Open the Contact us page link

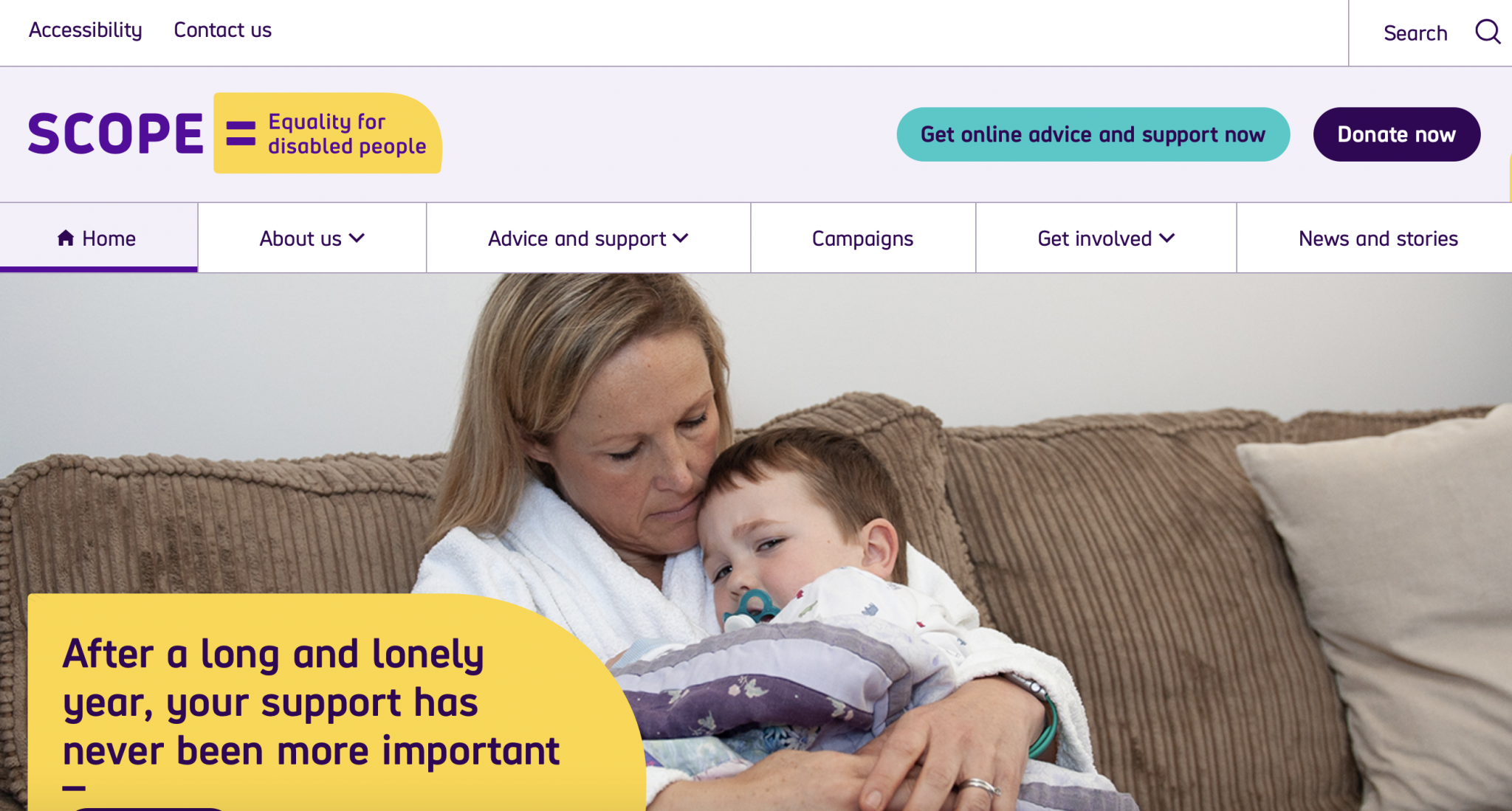pos(222,29)
